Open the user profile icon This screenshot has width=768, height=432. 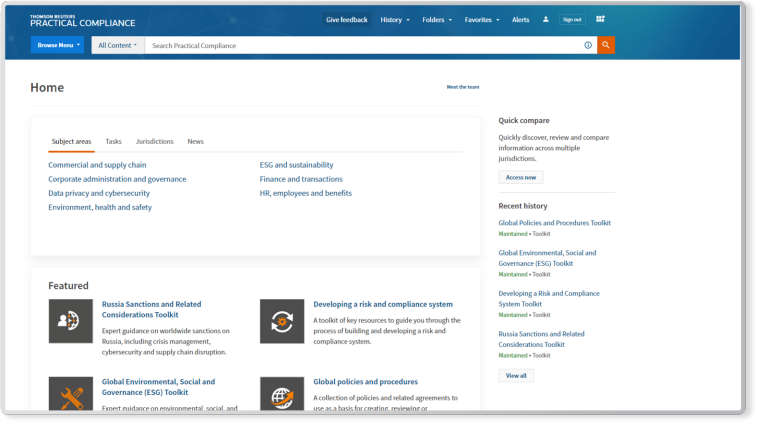coord(546,19)
